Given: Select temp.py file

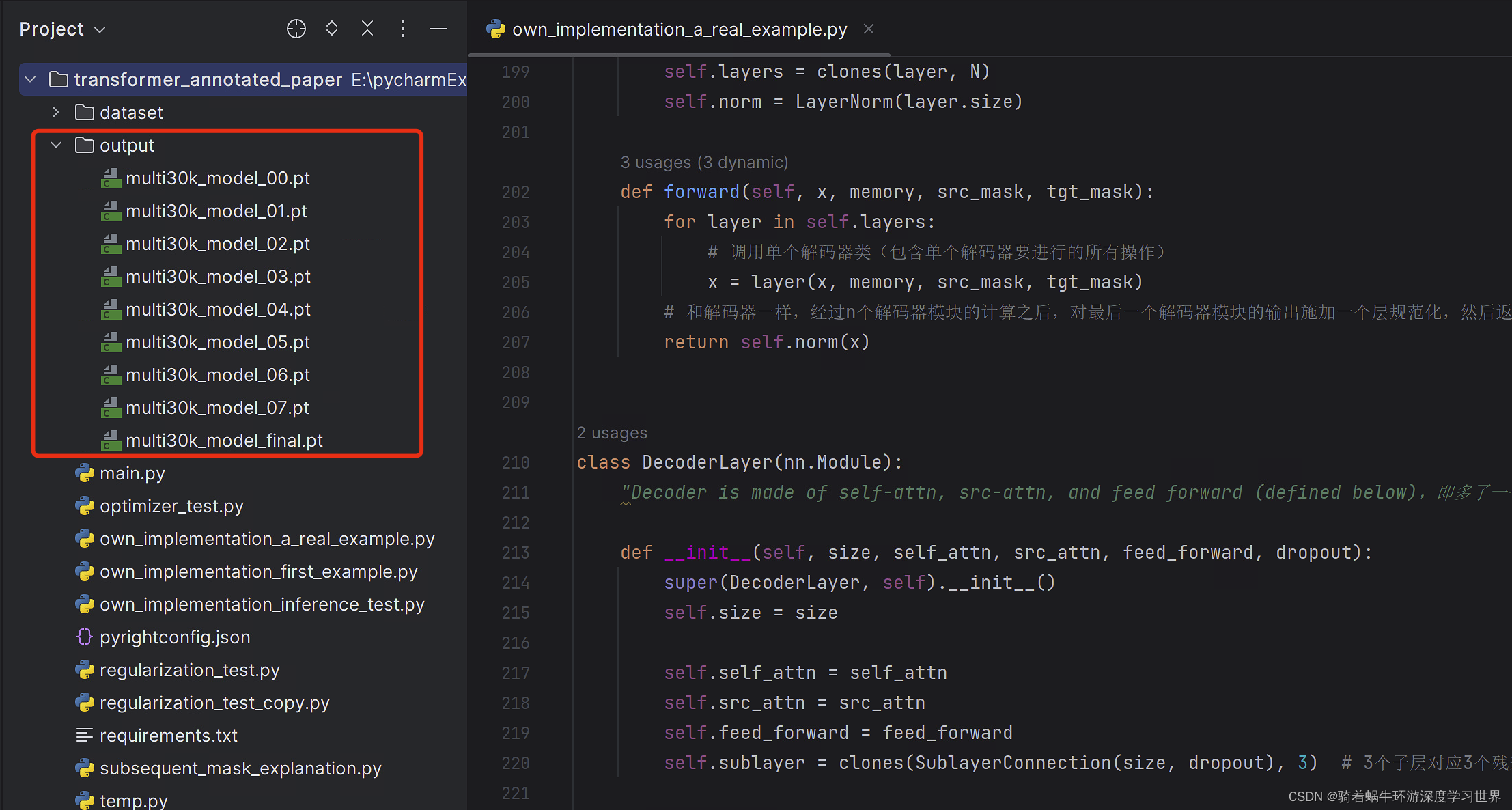Looking at the screenshot, I should pos(134,800).
